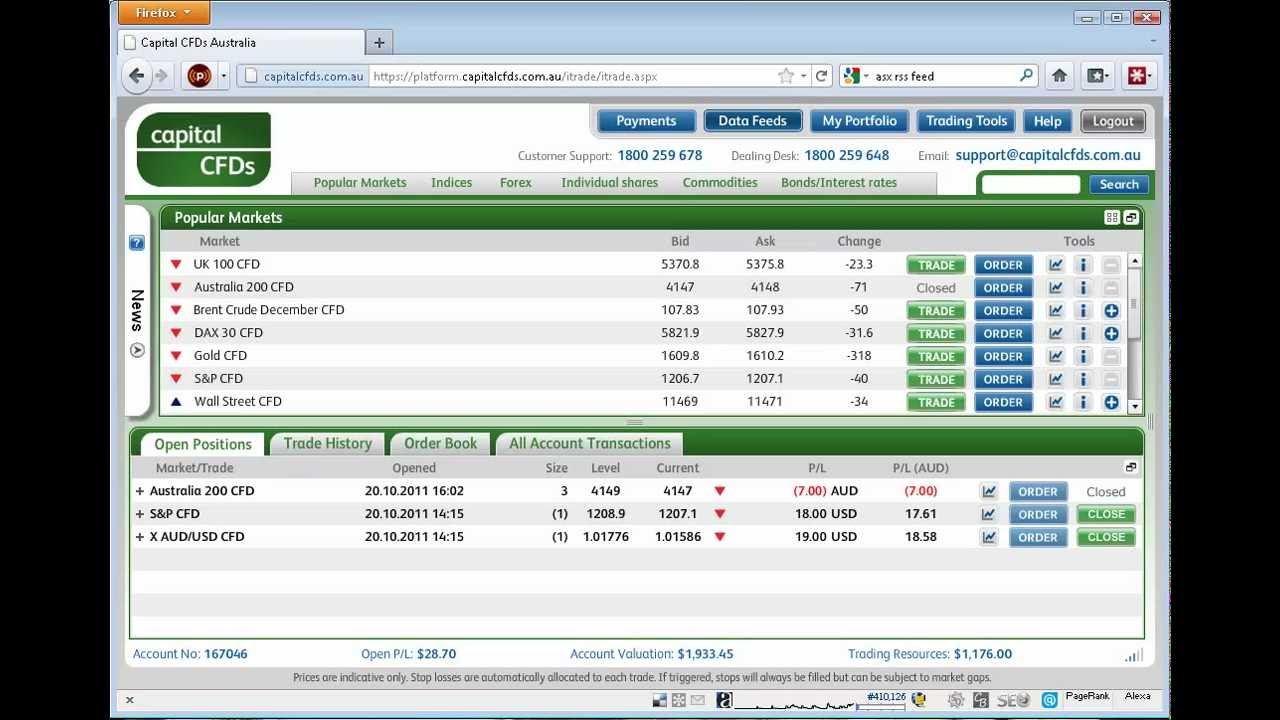Open search engine selector dropdown
This screenshot has width=1280, height=720.
[x=856, y=76]
